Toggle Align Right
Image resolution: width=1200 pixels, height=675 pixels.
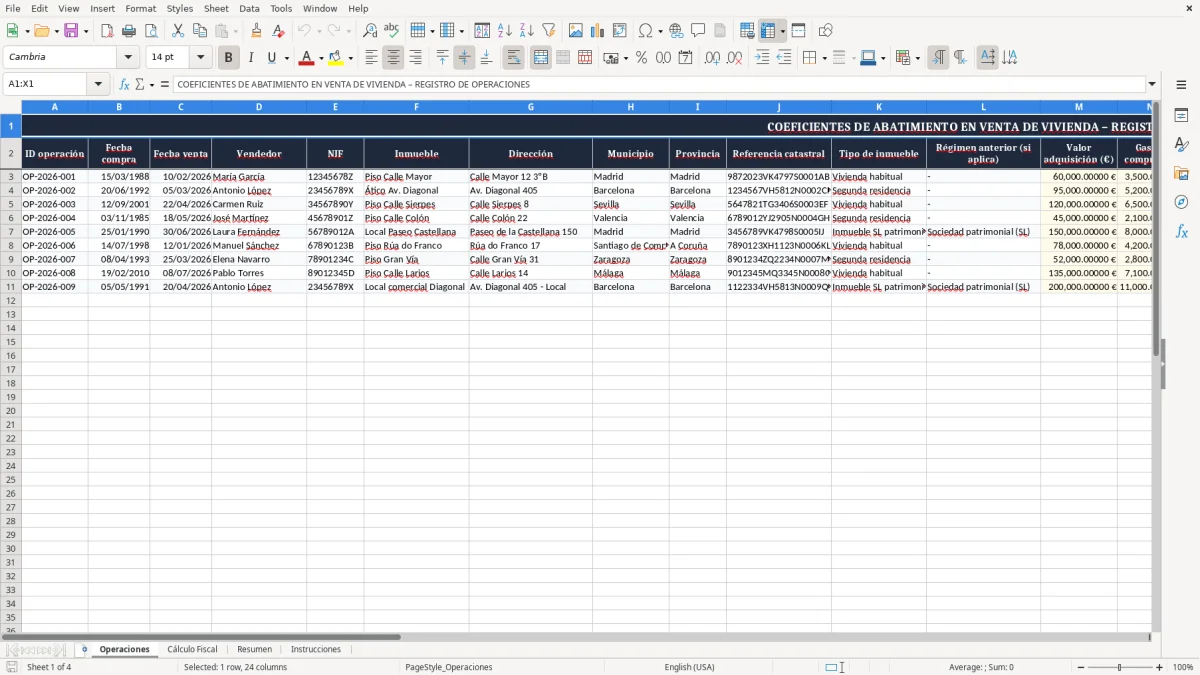pos(415,58)
